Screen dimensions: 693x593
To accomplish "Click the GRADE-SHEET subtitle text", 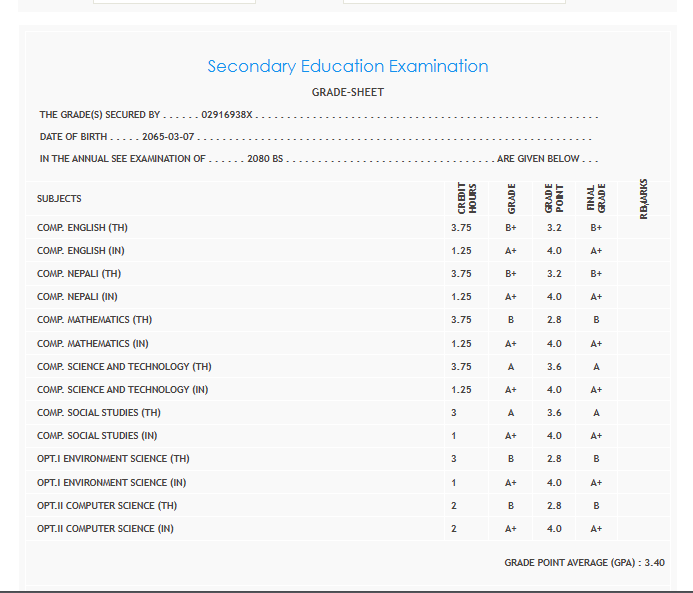I will click(x=347, y=93).
